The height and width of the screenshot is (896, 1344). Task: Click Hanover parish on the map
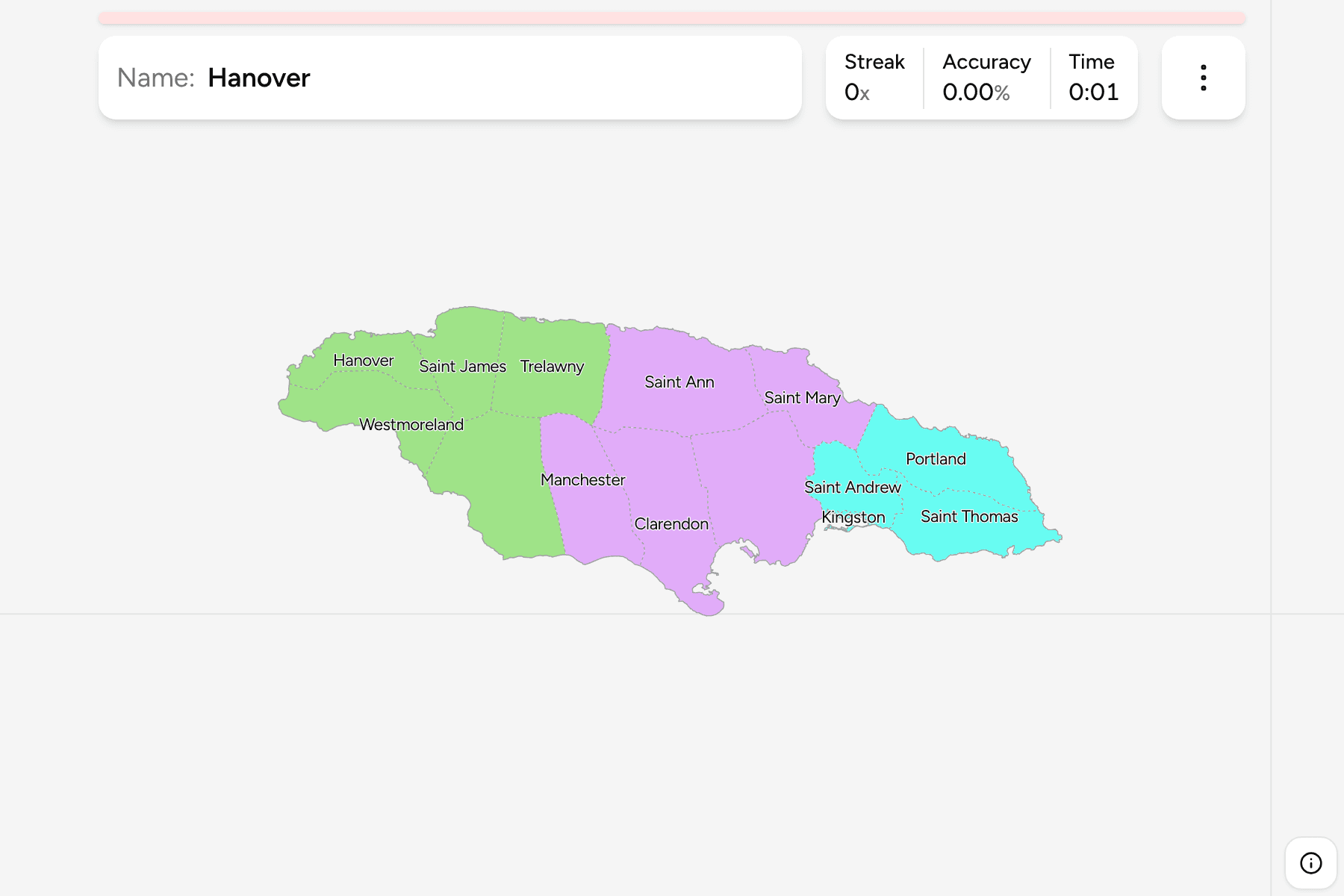[x=363, y=361]
